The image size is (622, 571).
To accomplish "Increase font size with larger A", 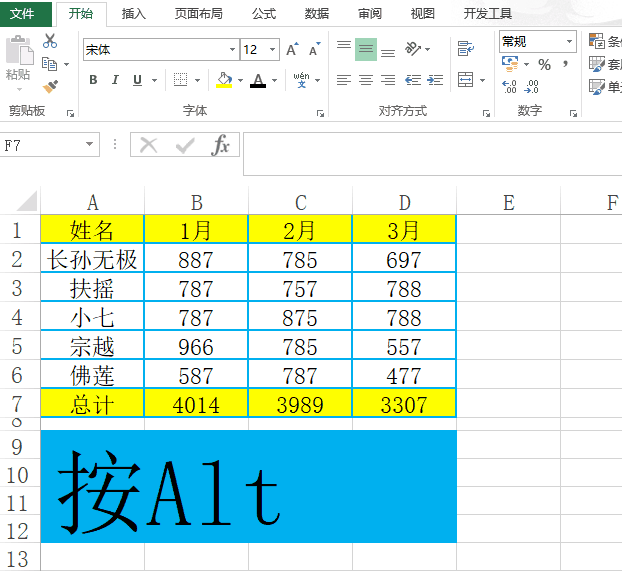I will [x=292, y=49].
